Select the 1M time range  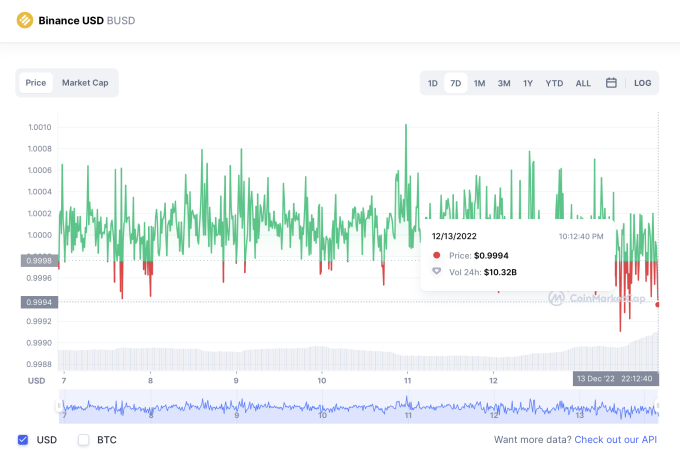click(479, 83)
